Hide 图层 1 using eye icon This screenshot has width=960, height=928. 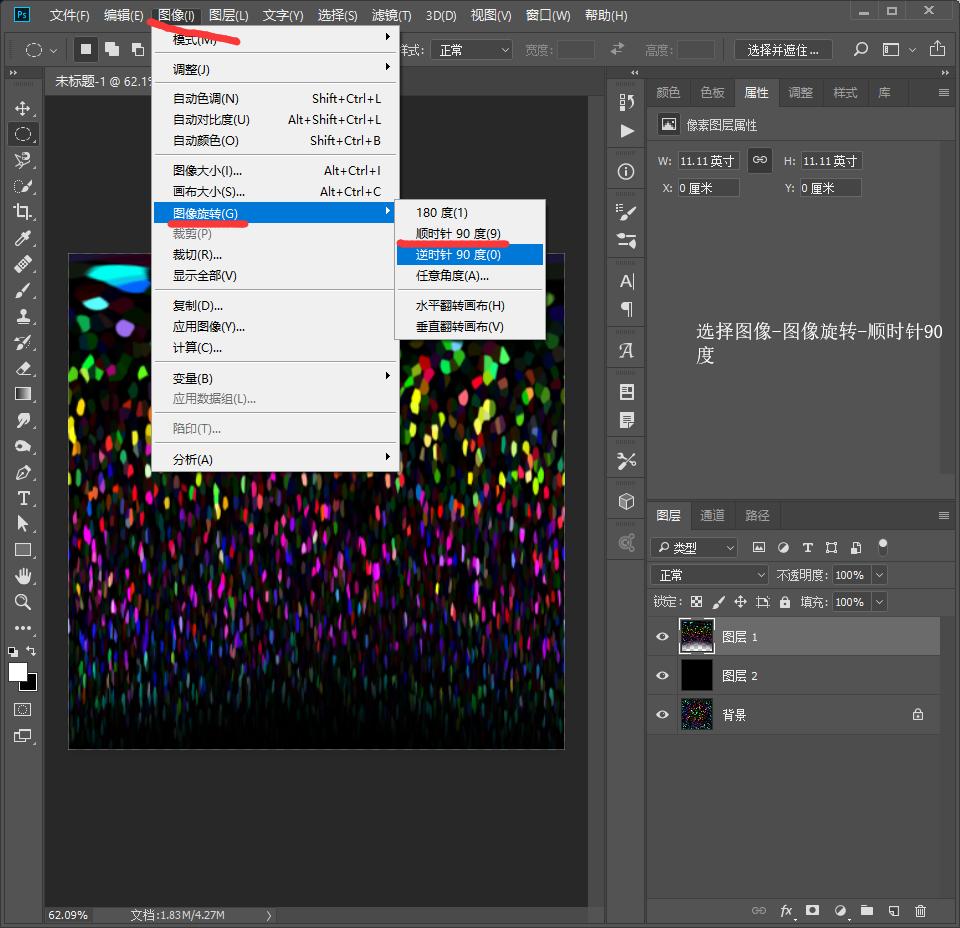point(662,637)
